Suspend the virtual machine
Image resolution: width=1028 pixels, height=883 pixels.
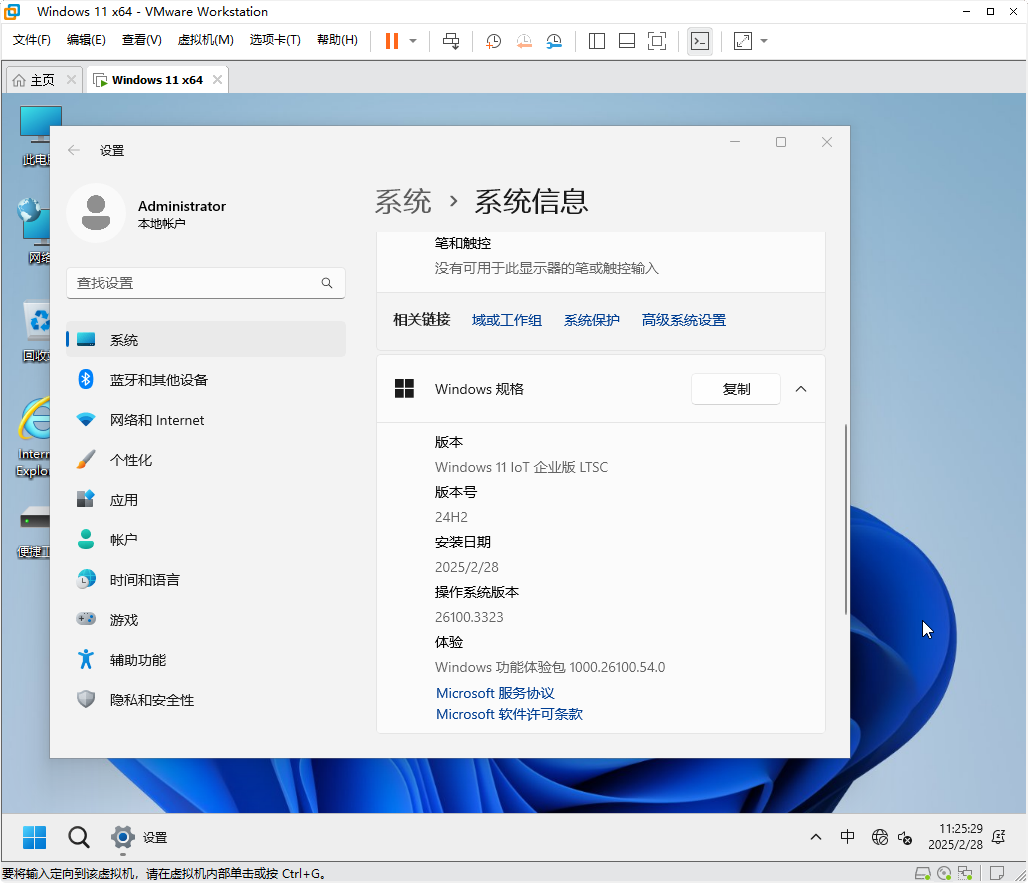(389, 41)
